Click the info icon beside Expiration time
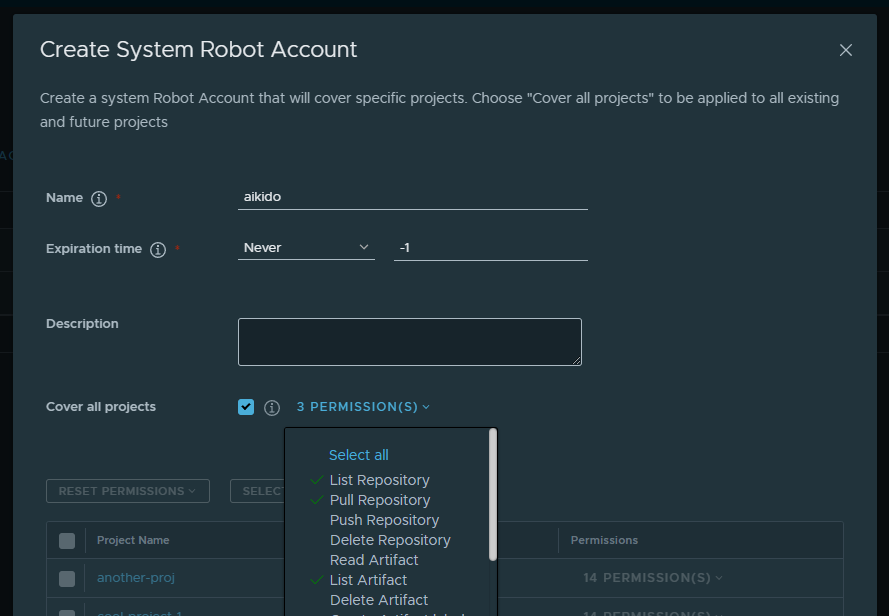This screenshot has height=616, width=889. coord(158,250)
